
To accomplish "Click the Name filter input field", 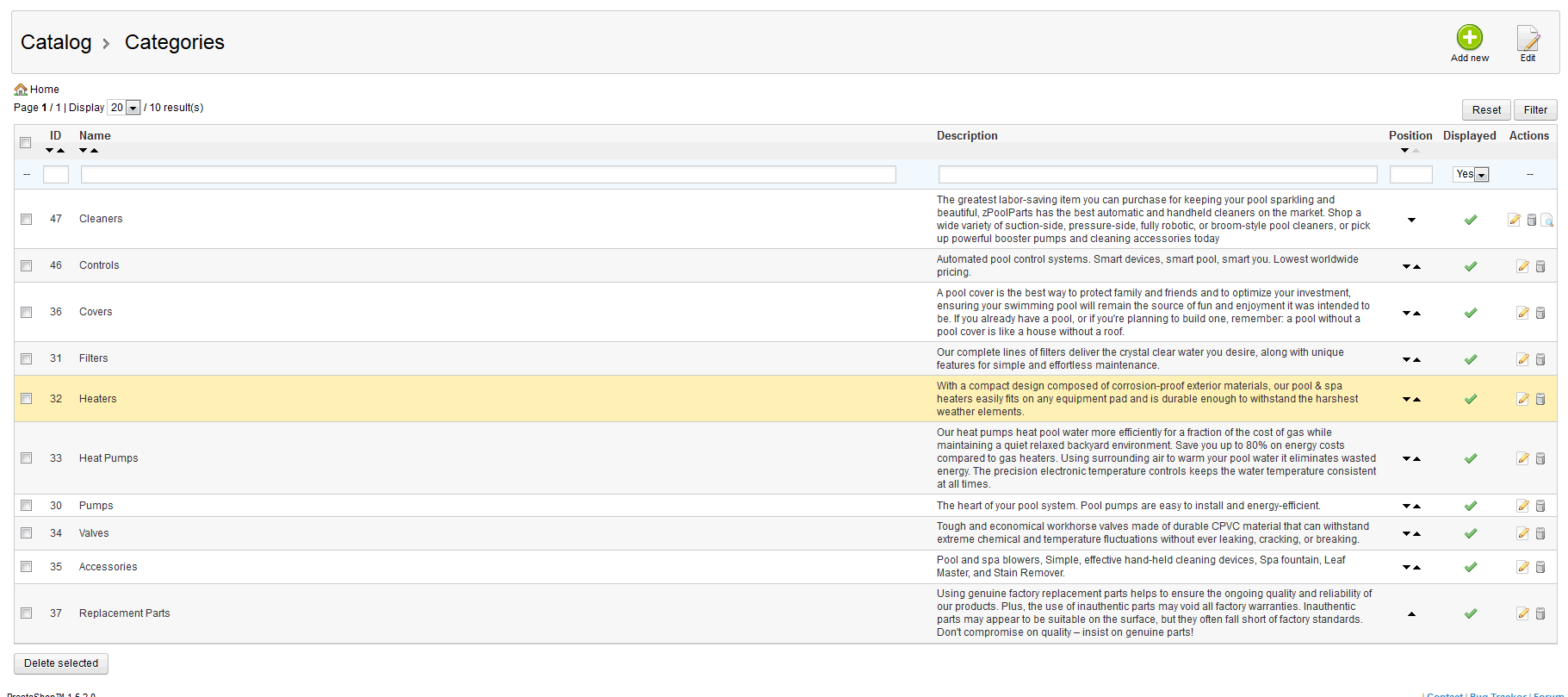I will (488, 175).
